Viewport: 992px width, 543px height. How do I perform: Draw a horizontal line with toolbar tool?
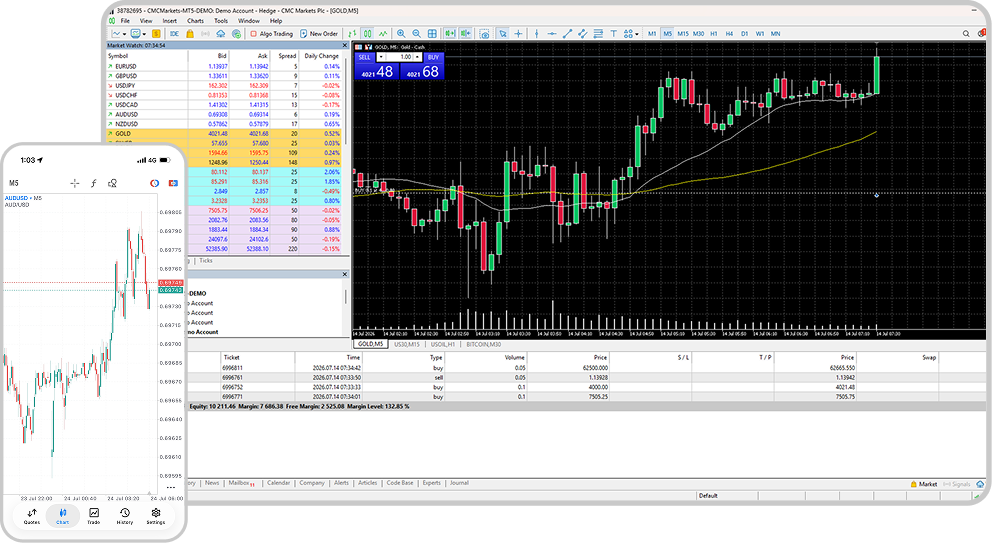pos(552,34)
